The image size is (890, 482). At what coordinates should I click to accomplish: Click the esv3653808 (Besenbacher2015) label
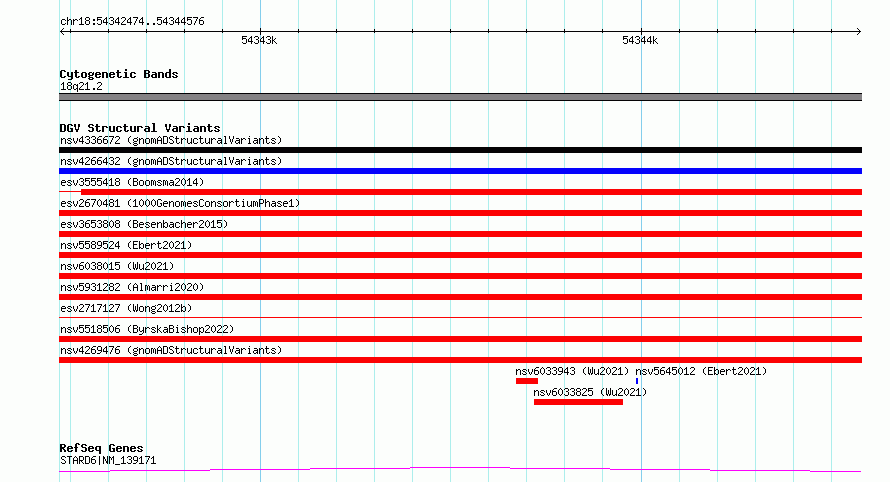144,224
